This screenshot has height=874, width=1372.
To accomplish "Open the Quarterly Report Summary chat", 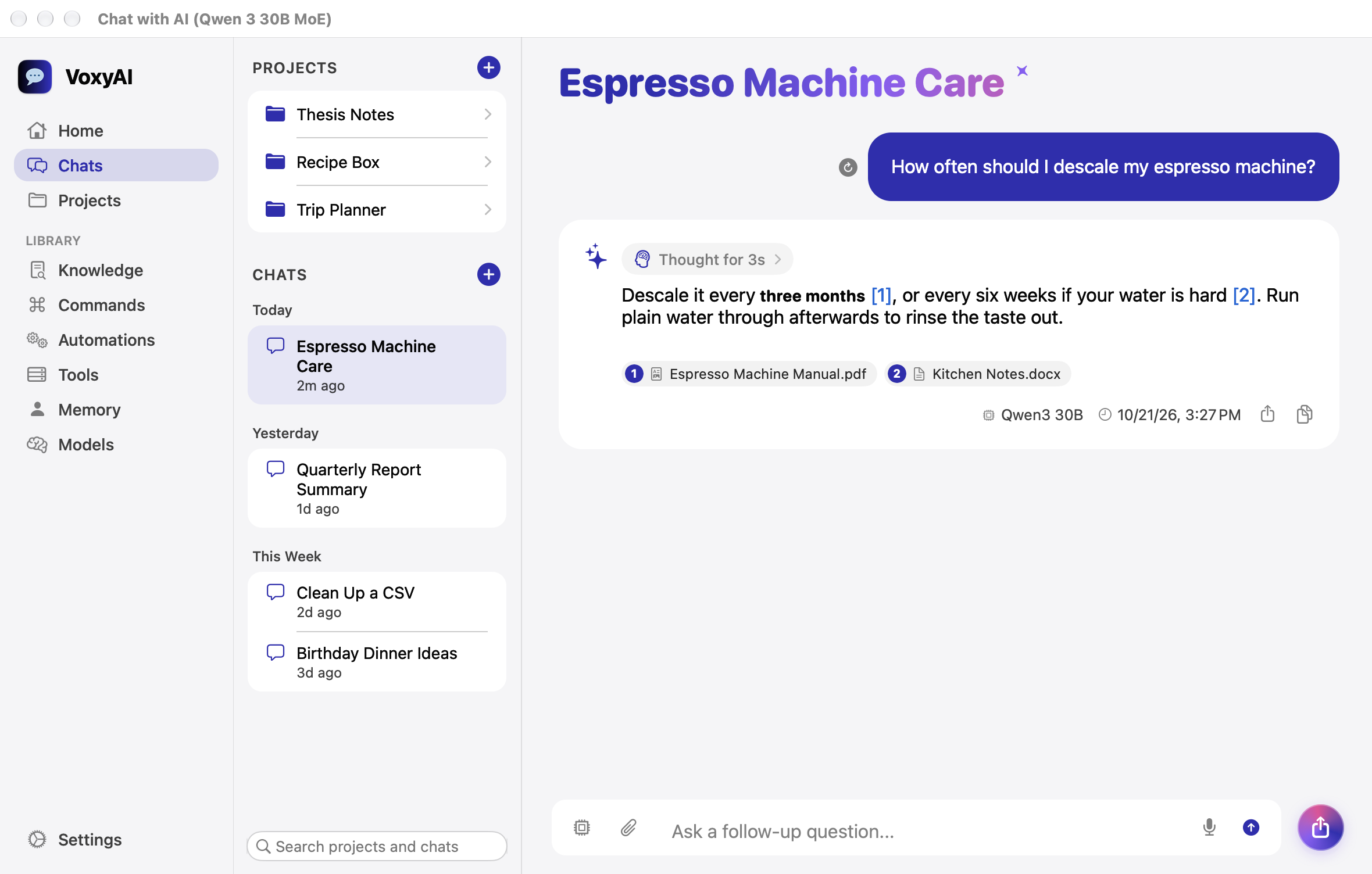I will tap(377, 488).
